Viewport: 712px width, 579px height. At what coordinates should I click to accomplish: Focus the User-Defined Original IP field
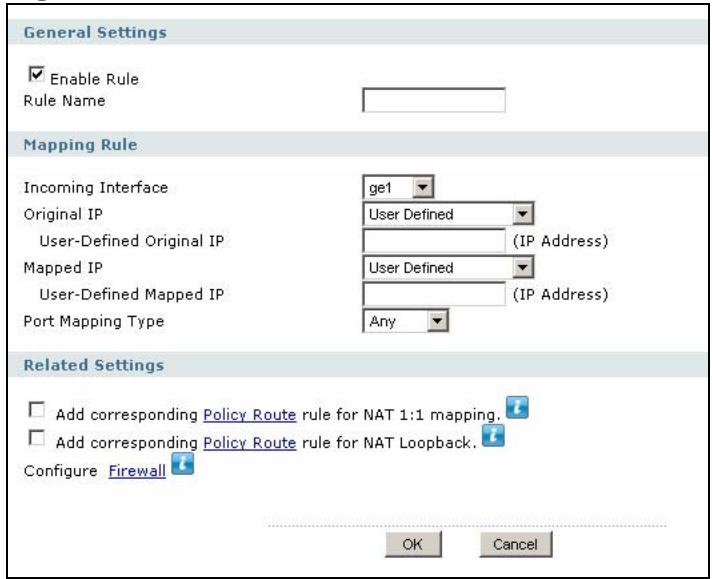tap(434, 241)
